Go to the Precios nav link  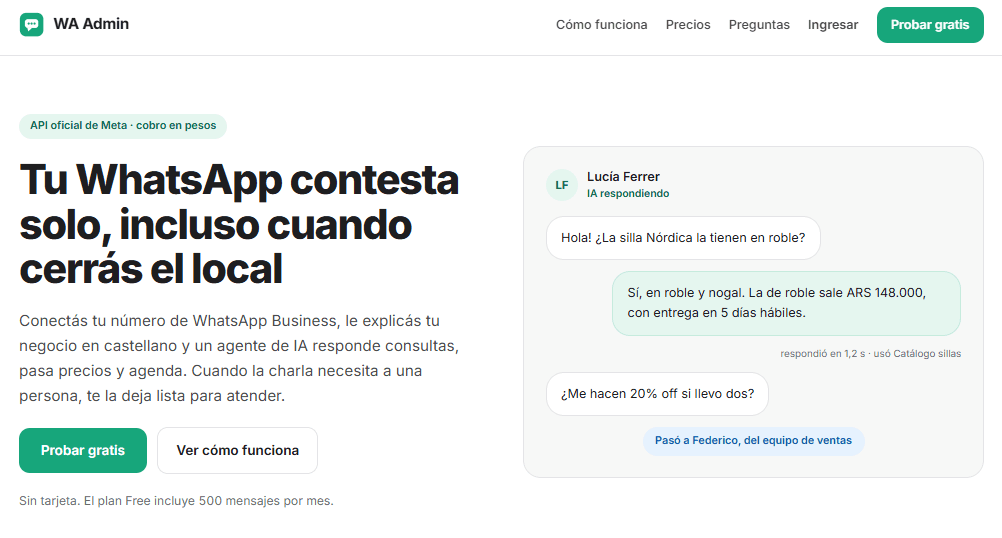(688, 25)
